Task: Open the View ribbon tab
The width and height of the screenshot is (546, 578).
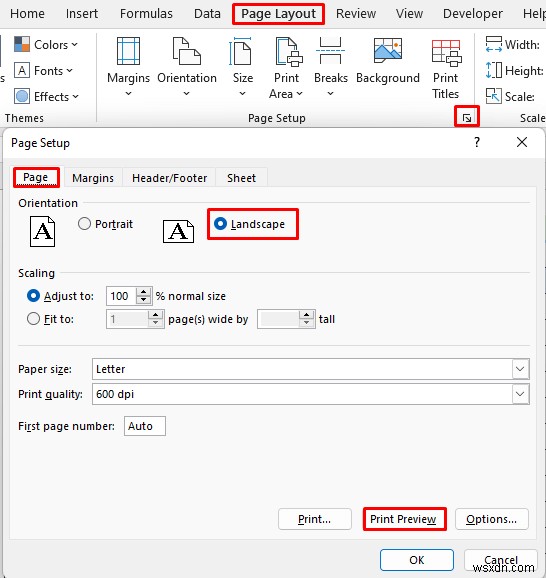Action: [409, 14]
